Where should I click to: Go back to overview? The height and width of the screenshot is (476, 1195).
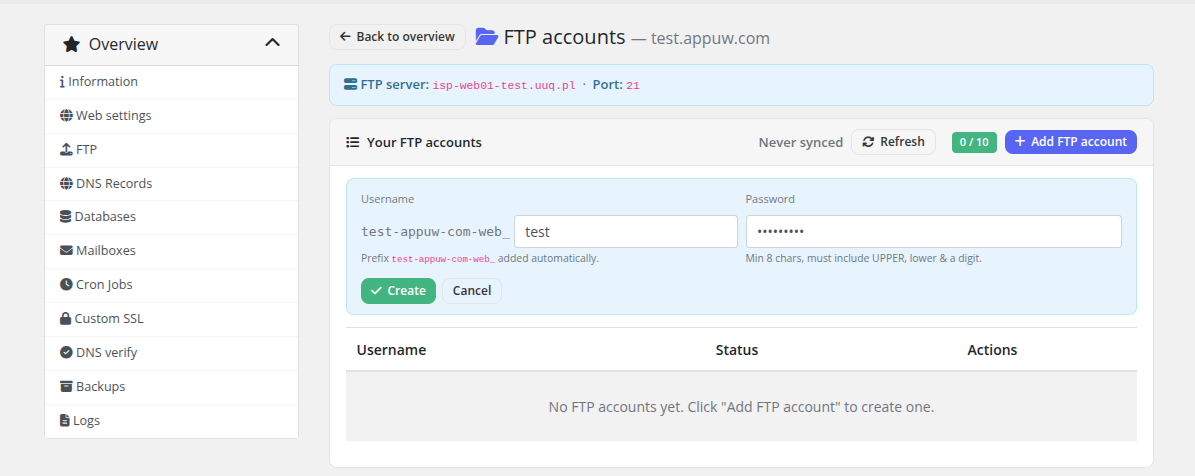point(397,37)
